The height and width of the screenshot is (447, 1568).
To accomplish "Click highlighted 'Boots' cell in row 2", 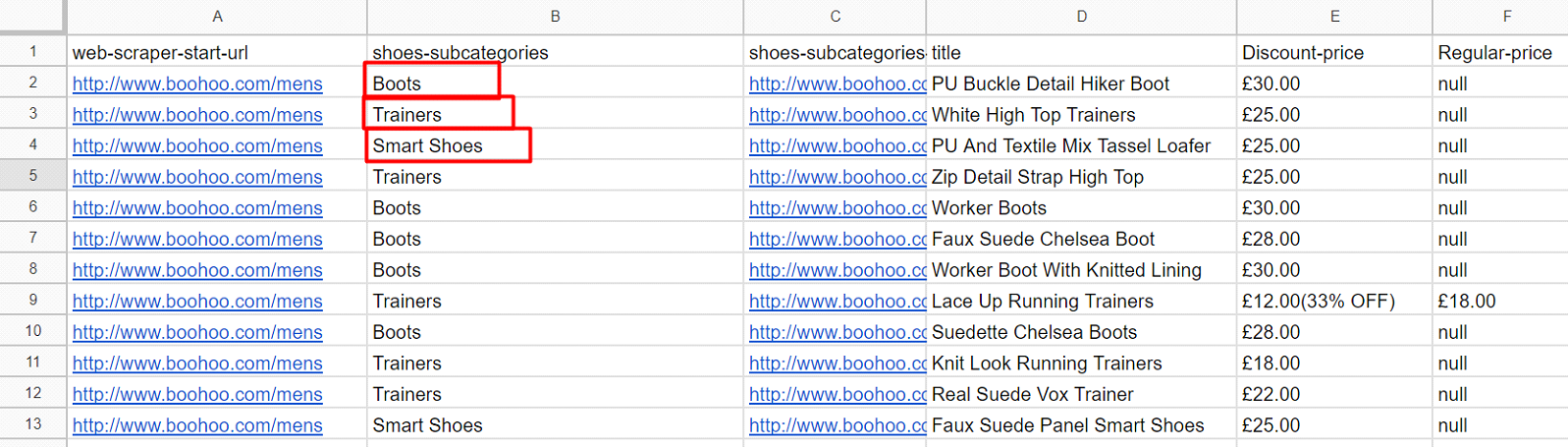I will click(x=432, y=84).
